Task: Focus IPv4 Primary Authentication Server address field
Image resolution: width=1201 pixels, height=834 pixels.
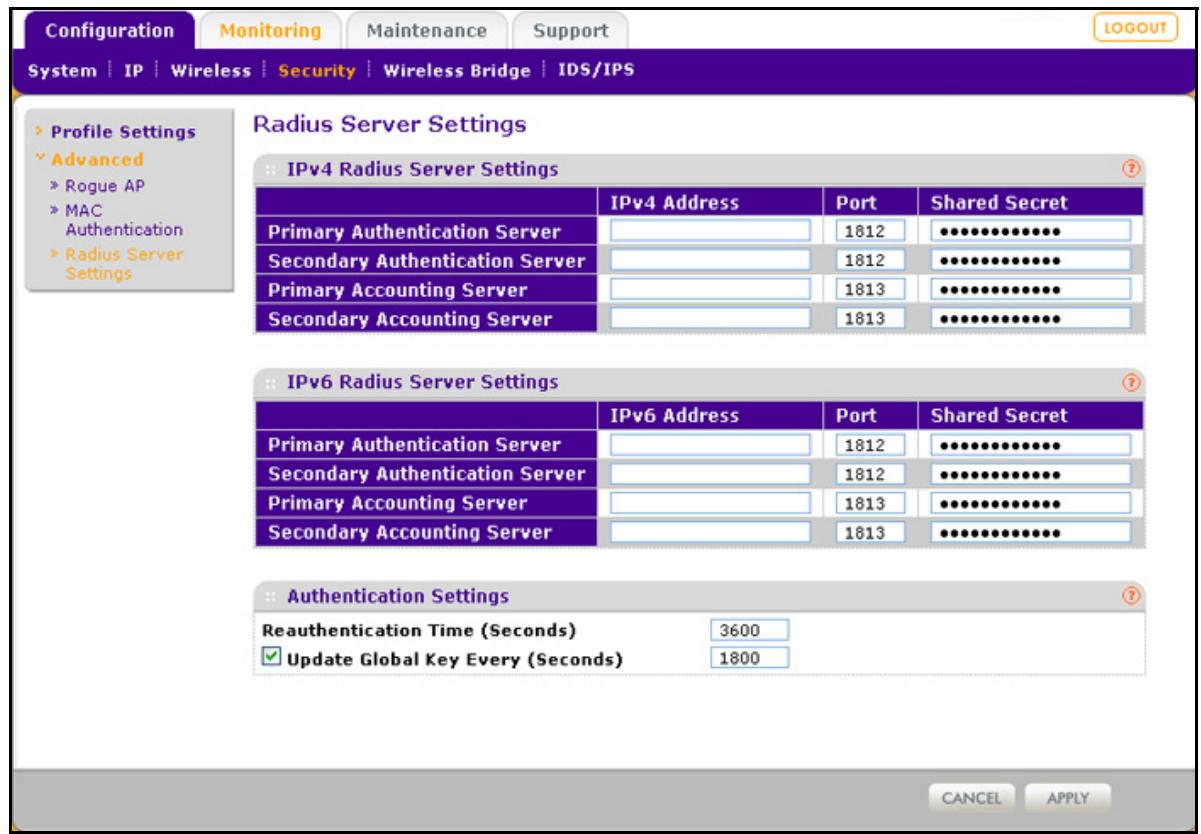Action: 710,232
